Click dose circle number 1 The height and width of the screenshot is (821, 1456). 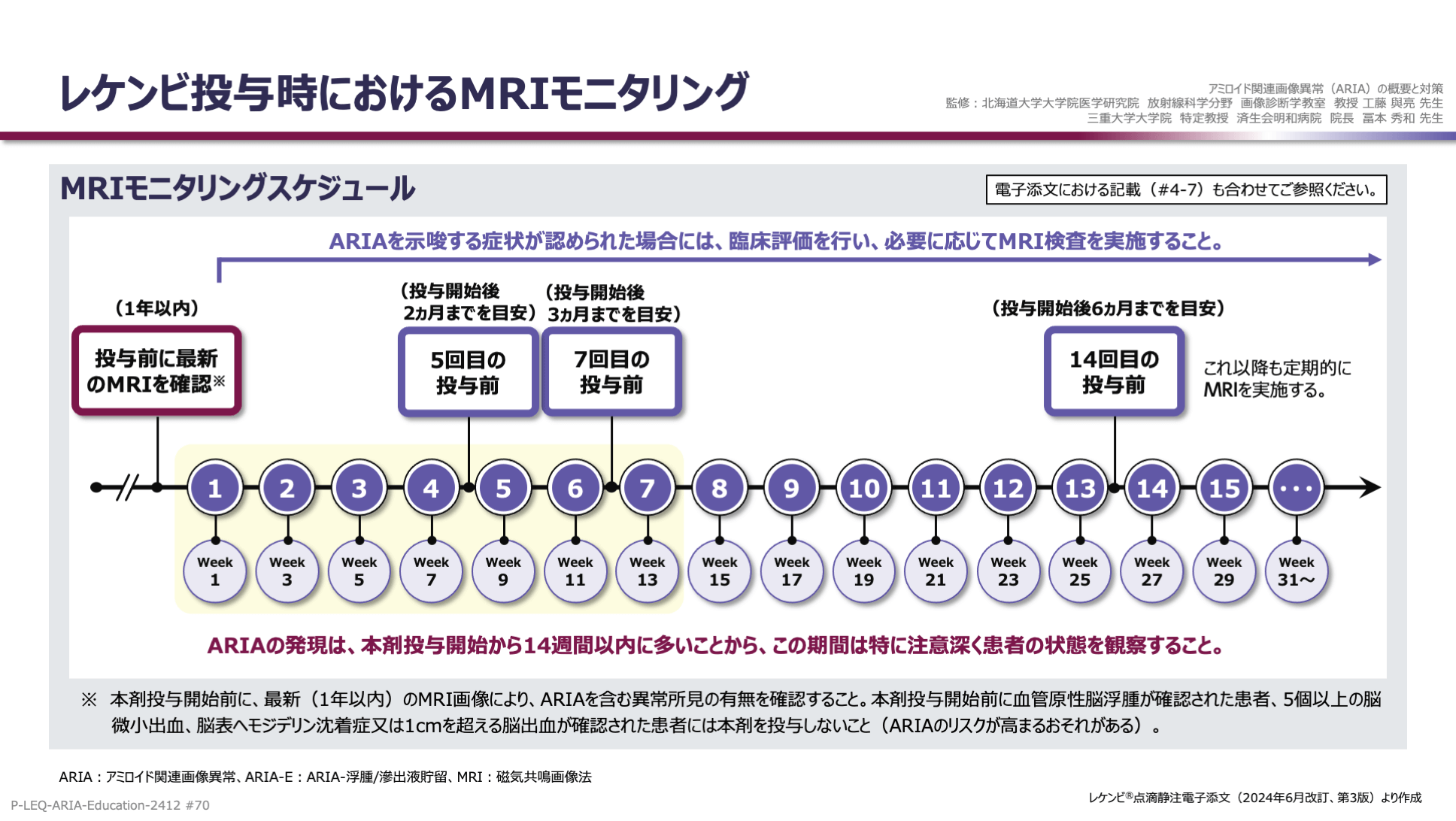tap(215, 488)
